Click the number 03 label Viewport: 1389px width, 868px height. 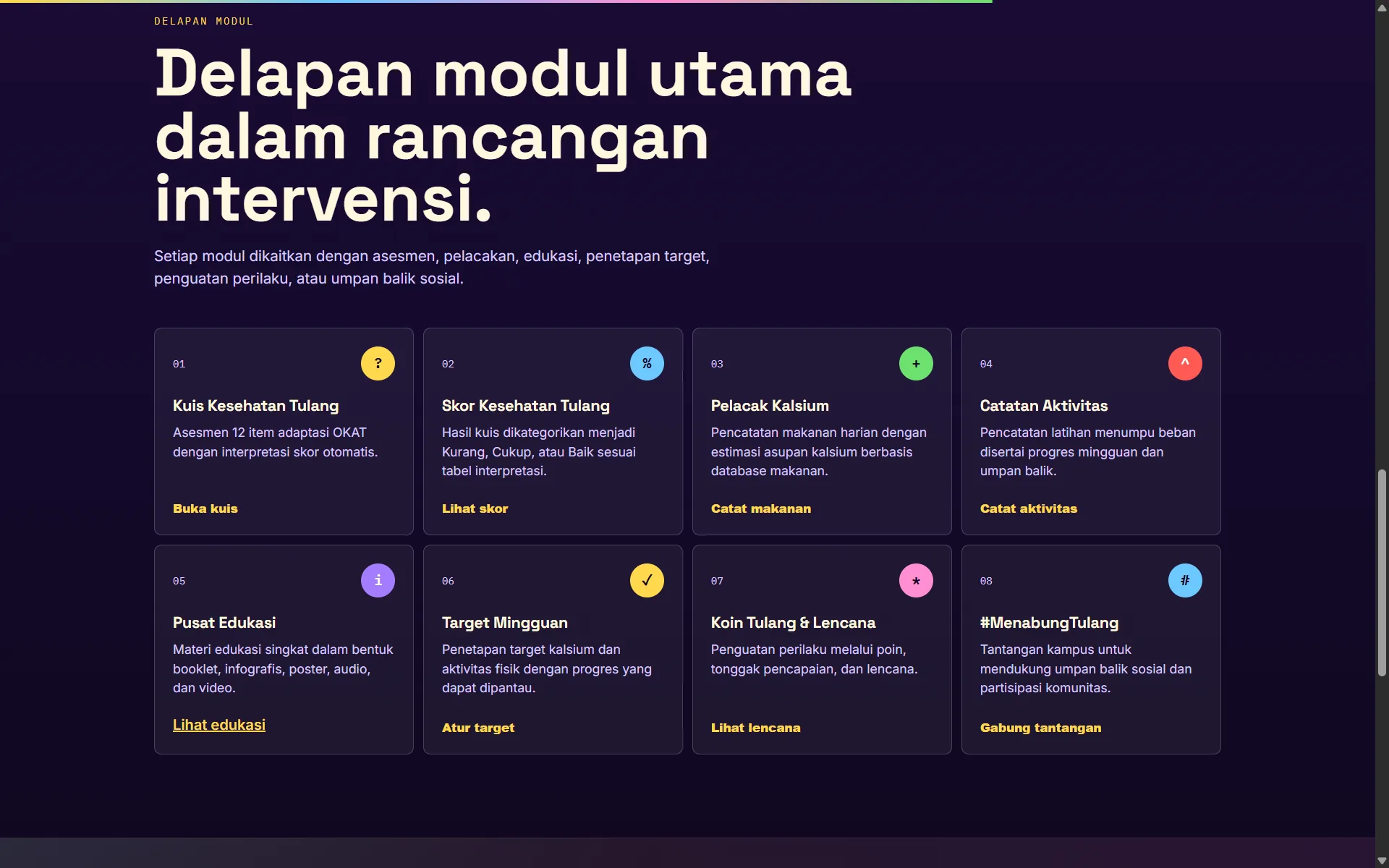(717, 364)
